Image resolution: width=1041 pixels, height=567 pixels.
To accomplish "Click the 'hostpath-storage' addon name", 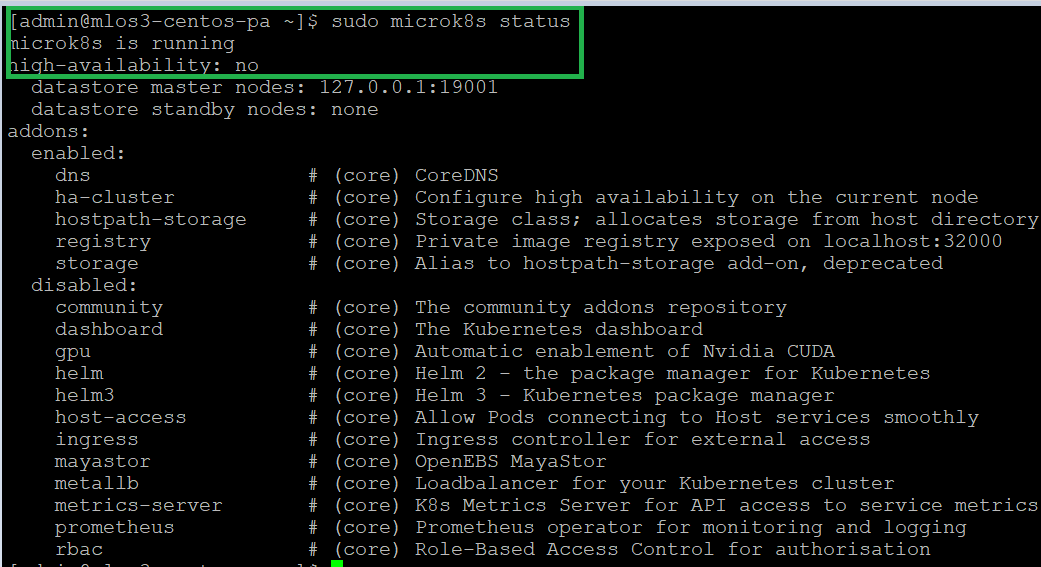I will click(150, 219).
